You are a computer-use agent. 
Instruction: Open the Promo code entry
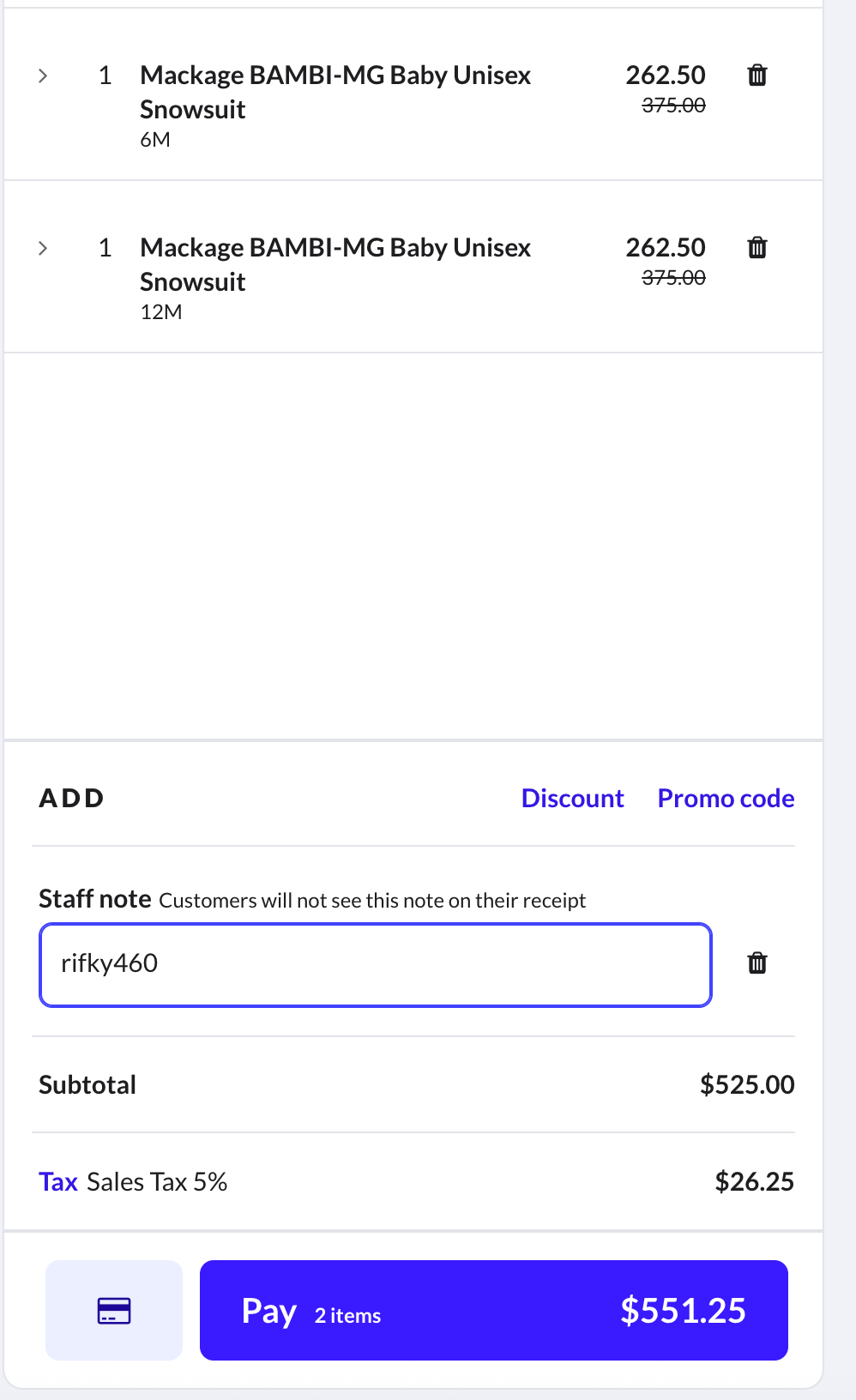pyautogui.click(x=726, y=798)
